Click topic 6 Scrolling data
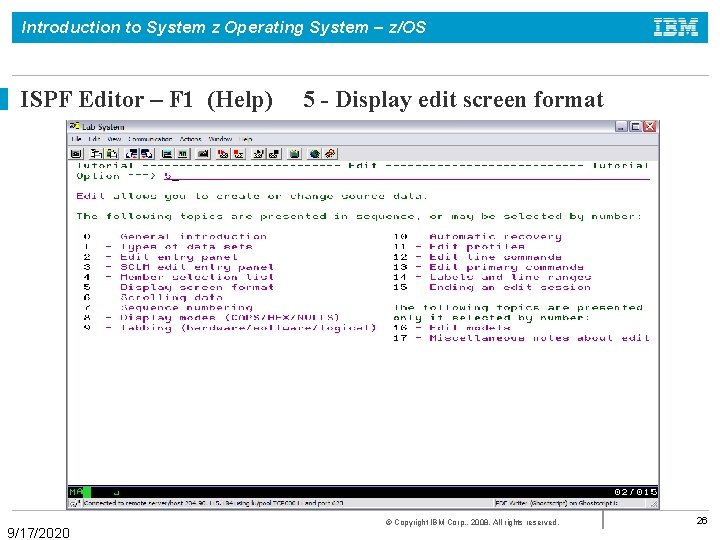The image size is (720, 540). click(x=153, y=297)
